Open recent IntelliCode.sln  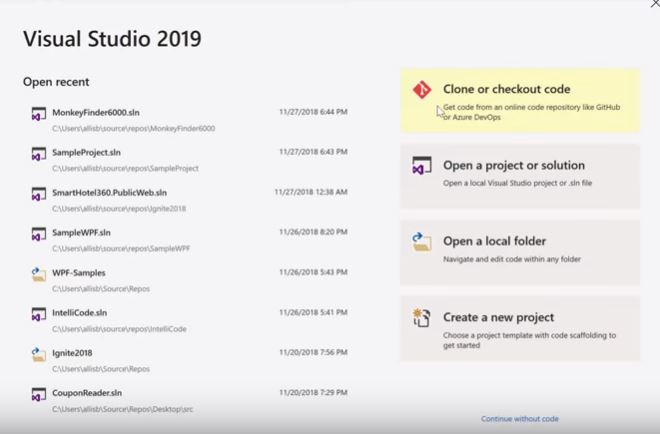[x=188, y=320]
